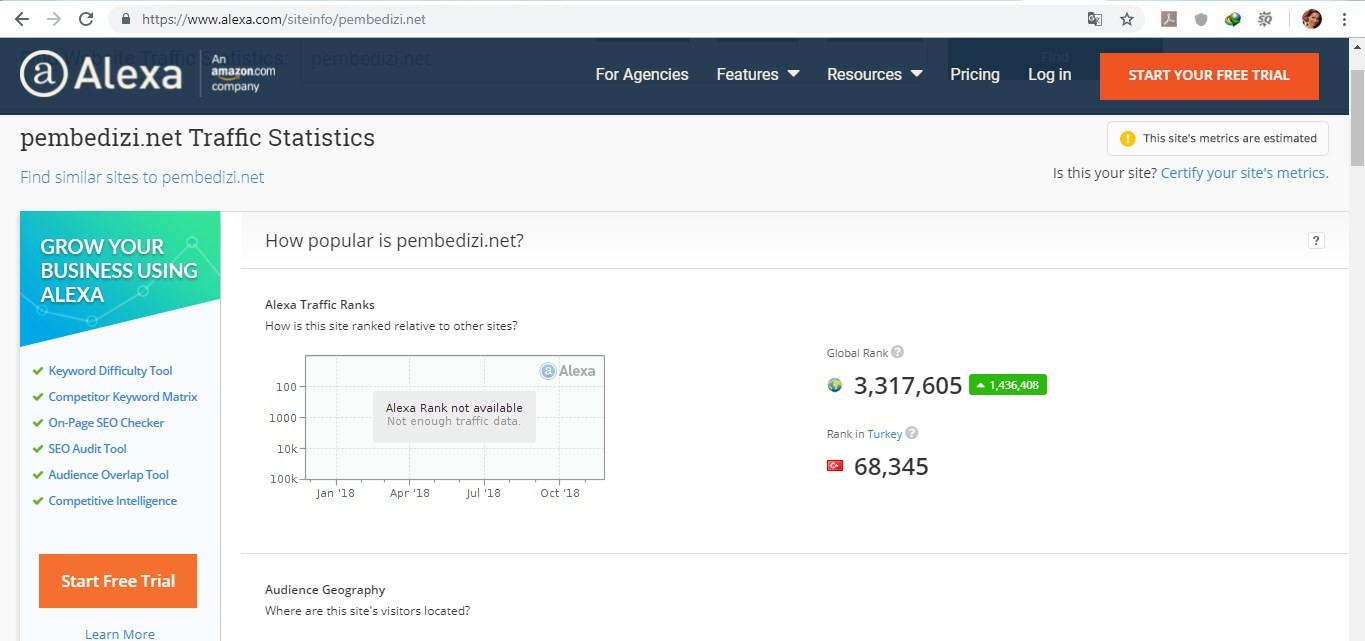Image resolution: width=1365 pixels, height=641 pixels.
Task: Click the Audience Geography heading
Action: 325,590
